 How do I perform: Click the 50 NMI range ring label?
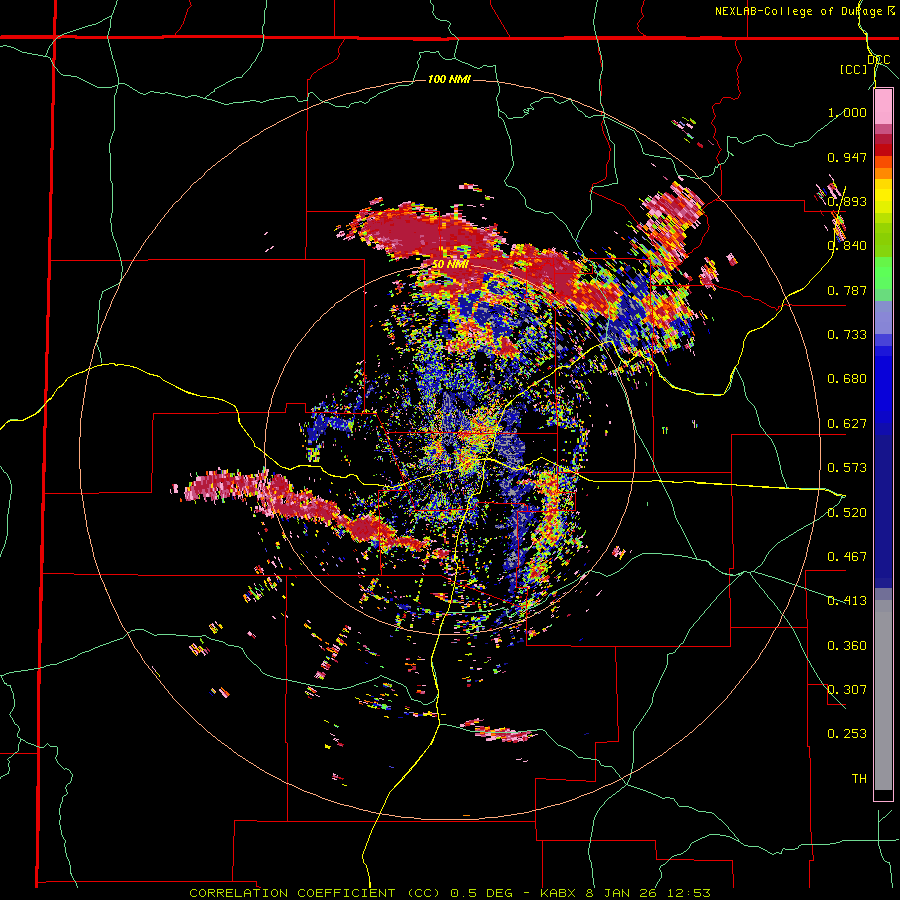coord(449,264)
